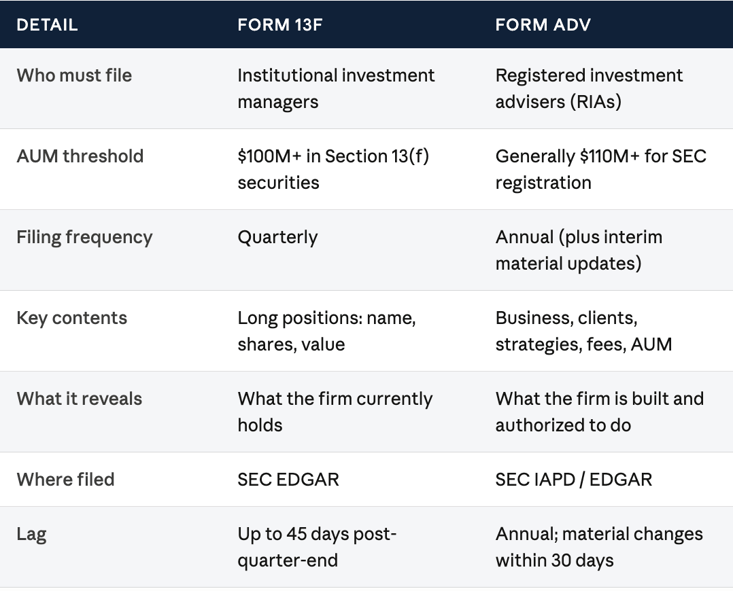
Task: Click 'Business, clients, strategies, fees, AUM' cell
Action: click(584, 331)
